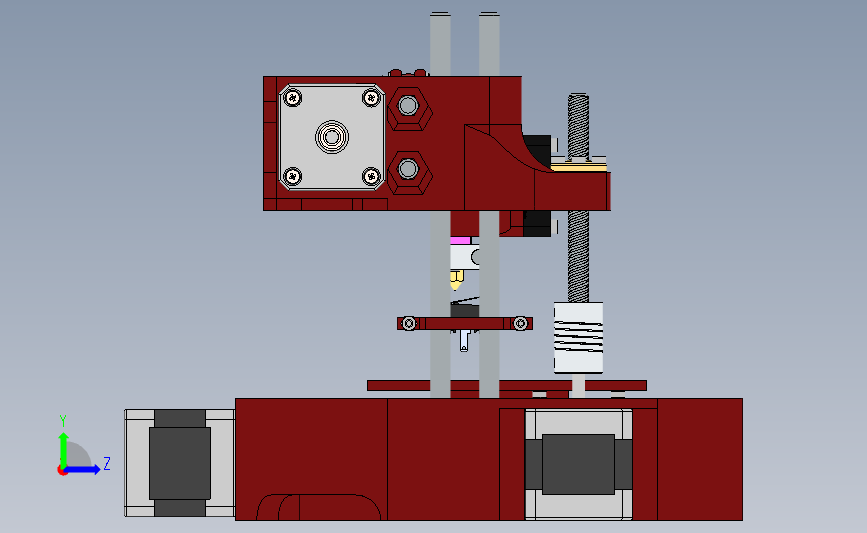
Task: Click the green Y axis of the orientation triad
Action: [63, 449]
